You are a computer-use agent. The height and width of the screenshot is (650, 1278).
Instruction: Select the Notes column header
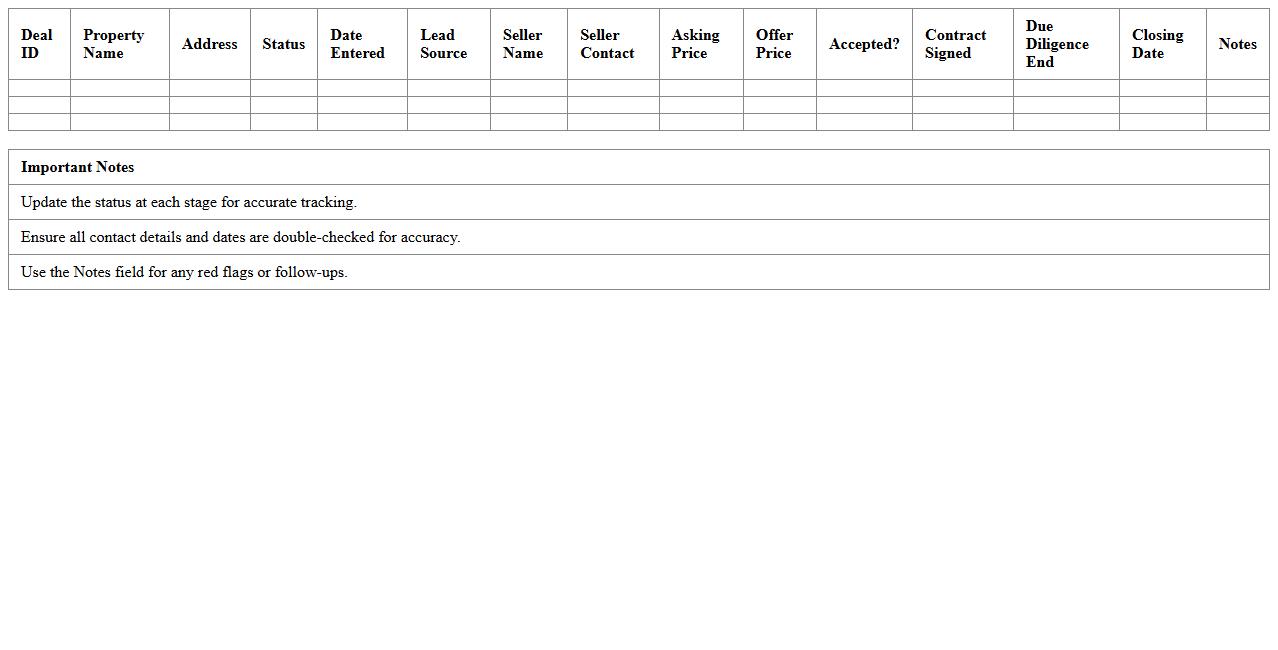click(1237, 44)
